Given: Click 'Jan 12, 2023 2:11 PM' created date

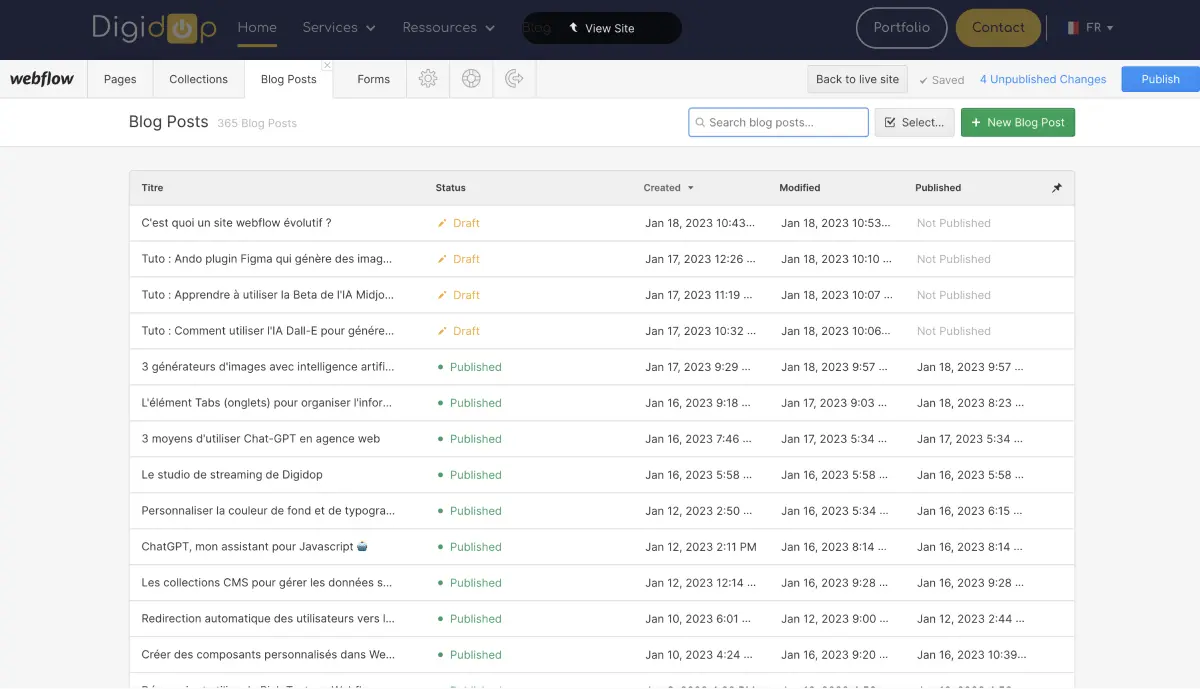Looking at the screenshot, I should (700, 547).
